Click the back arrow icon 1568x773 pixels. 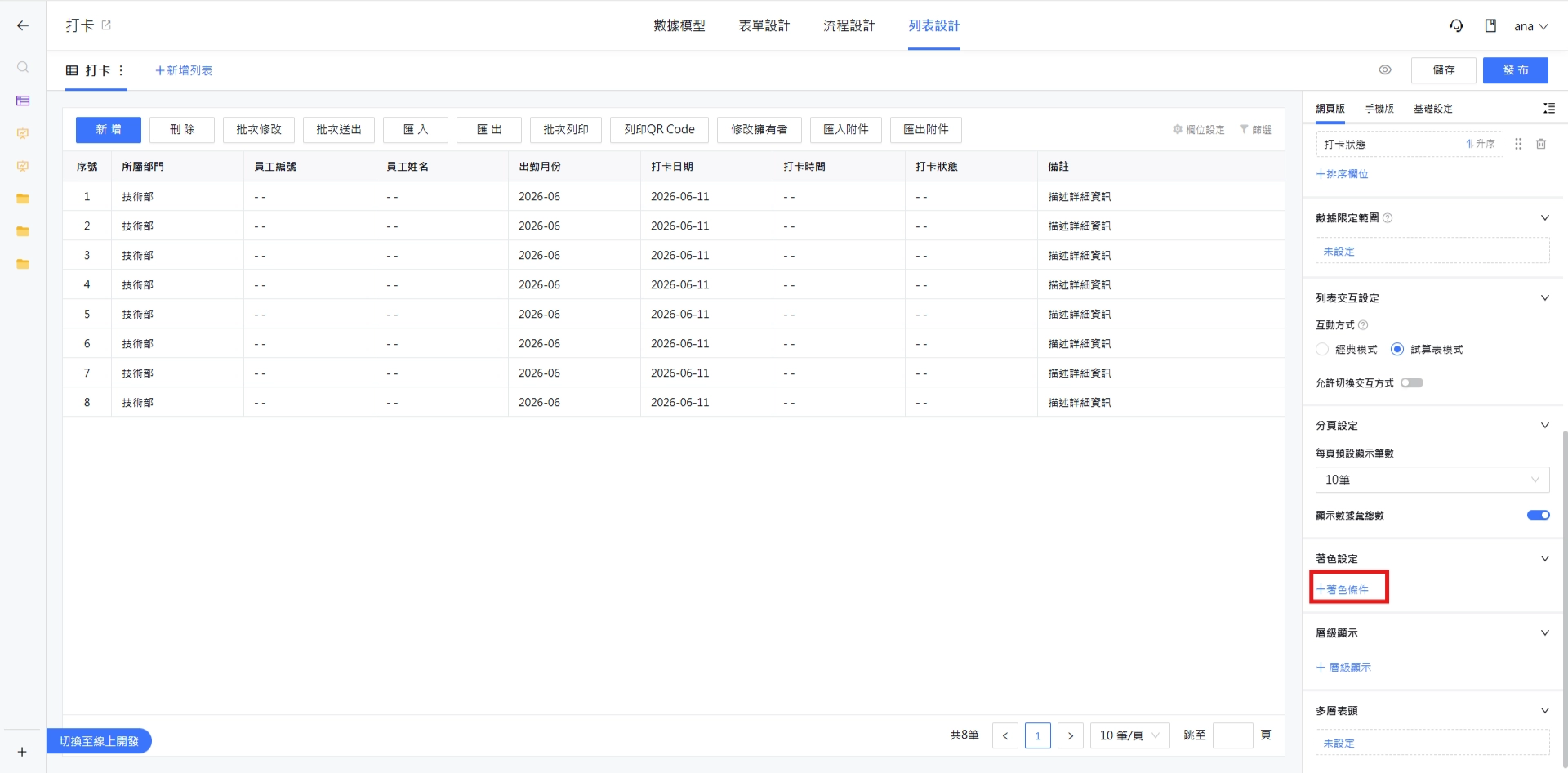click(23, 25)
